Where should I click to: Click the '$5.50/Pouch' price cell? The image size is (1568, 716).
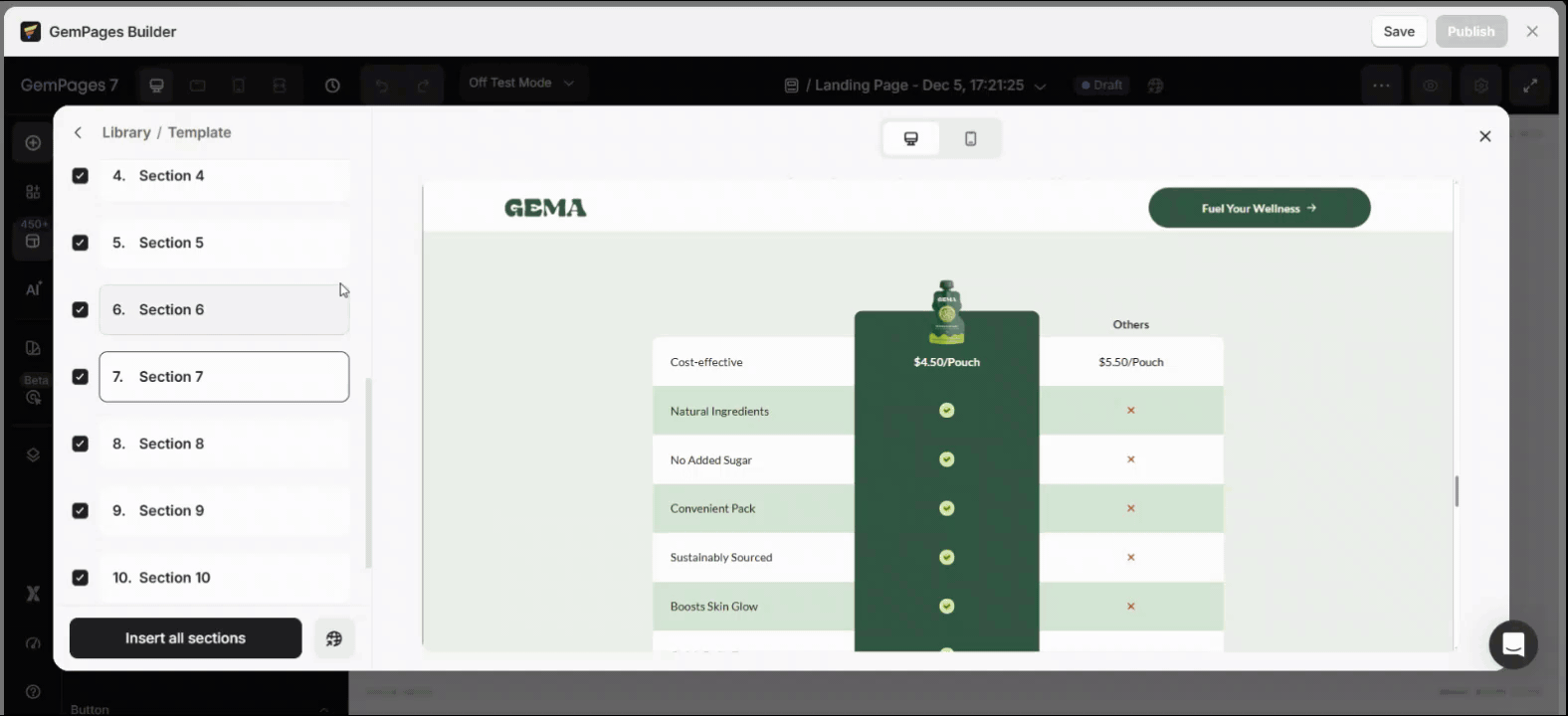(x=1131, y=362)
